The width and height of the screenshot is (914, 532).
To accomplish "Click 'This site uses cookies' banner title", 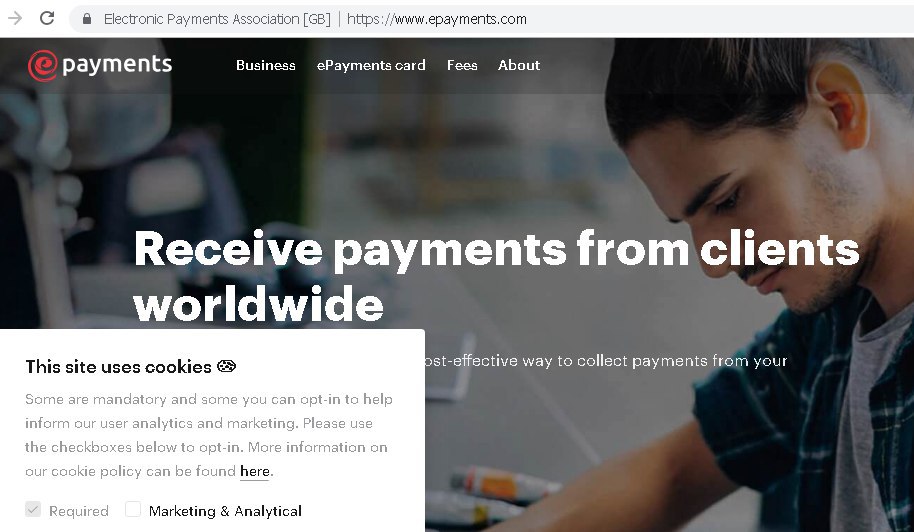I will 118,367.
